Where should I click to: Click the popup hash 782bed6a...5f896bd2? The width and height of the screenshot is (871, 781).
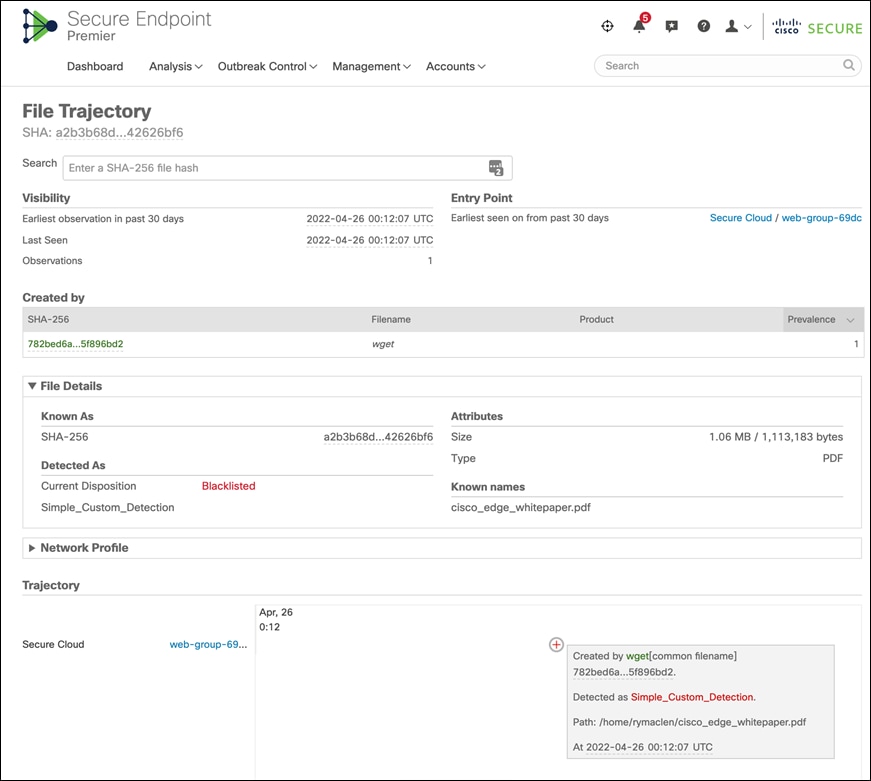[624, 672]
